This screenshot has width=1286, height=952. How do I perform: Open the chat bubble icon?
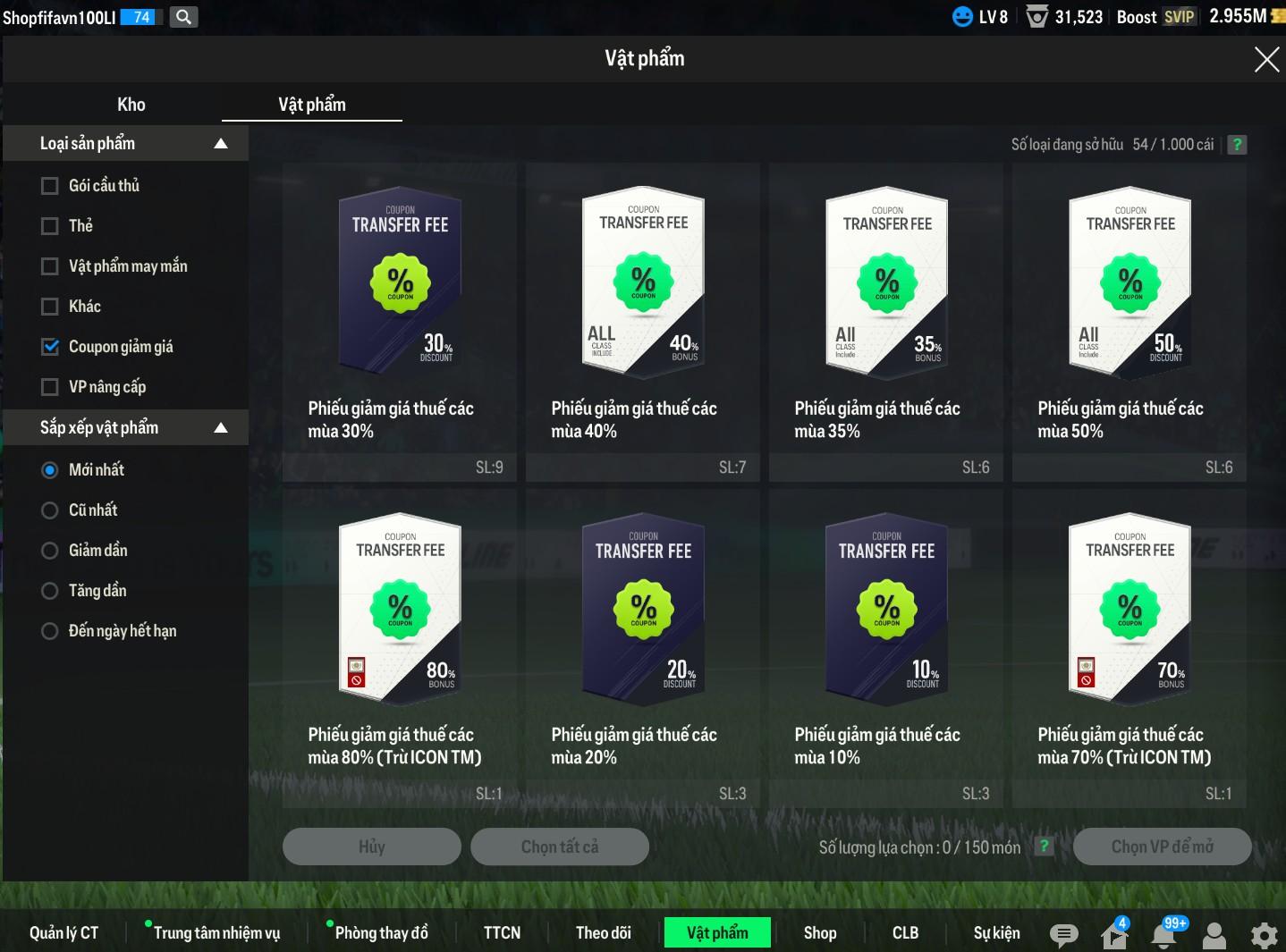click(x=1063, y=935)
